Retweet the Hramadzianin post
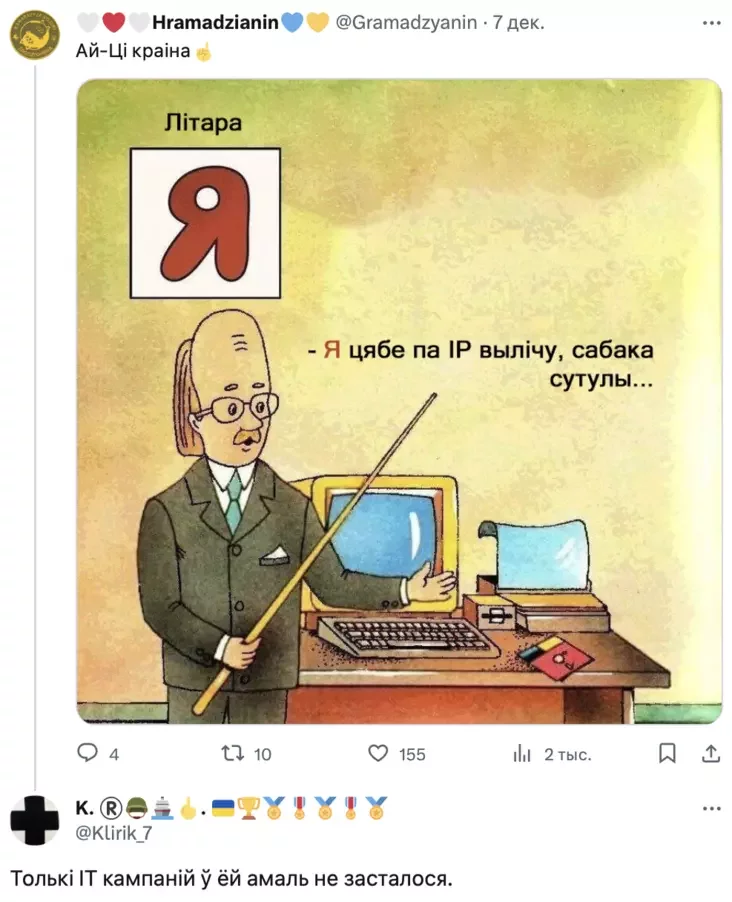 [x=233, y=753]
